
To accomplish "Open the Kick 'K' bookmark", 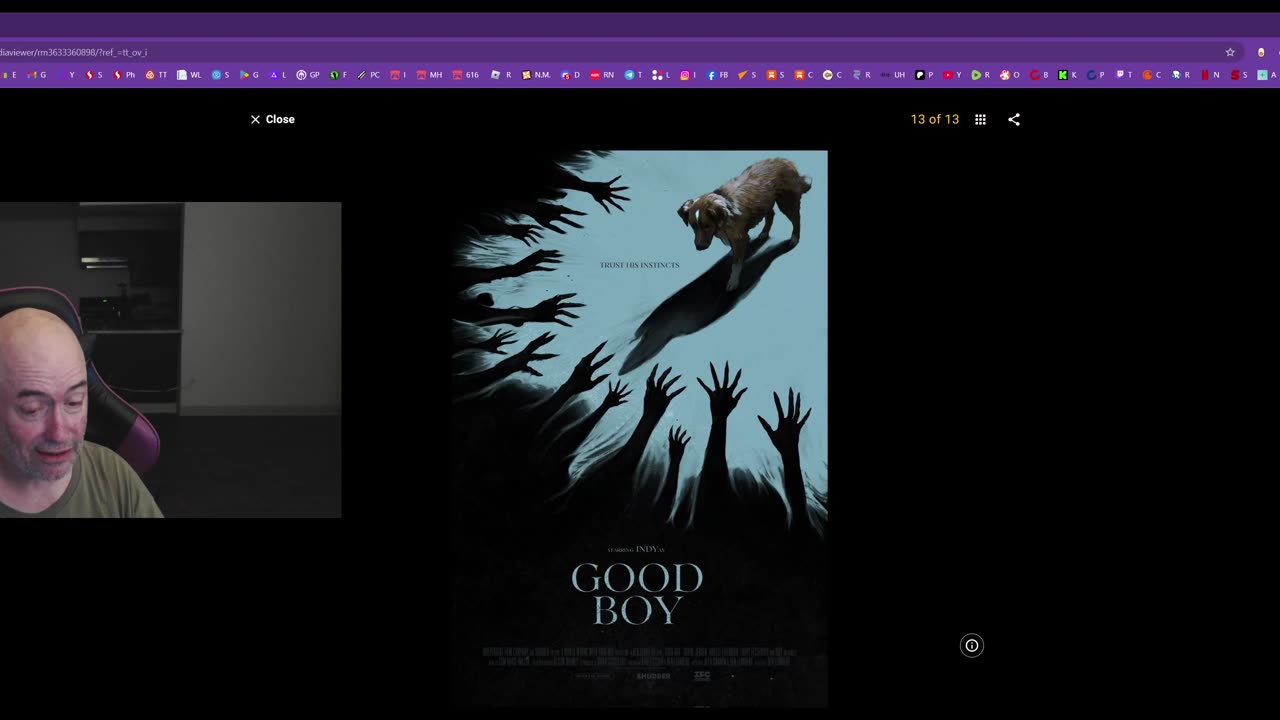I will click(x=1067, y=75).
